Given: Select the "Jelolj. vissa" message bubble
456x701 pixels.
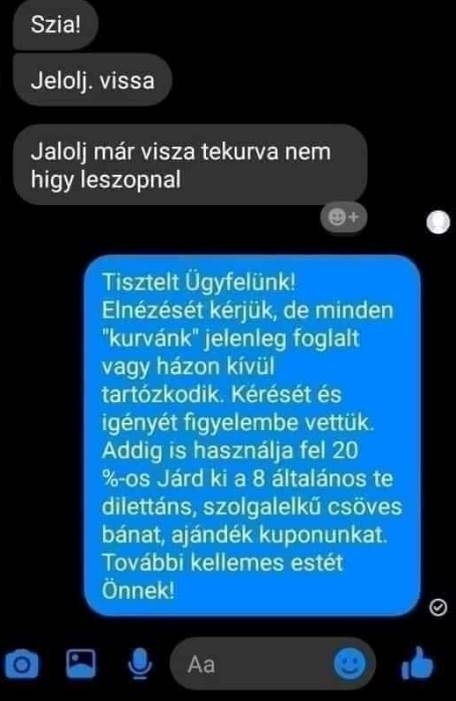Looking at the screenshot, I should click(93, 81).
